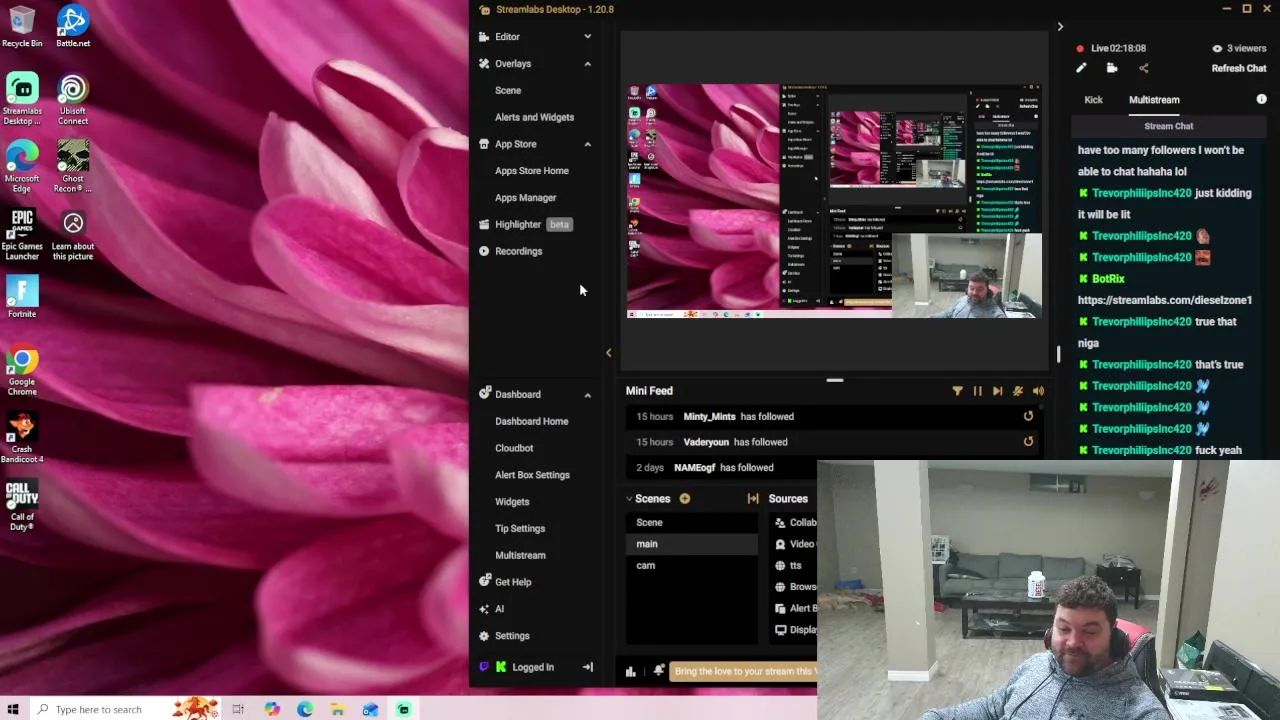Viewport: 1280px width, 720px height.
Task: Open Streamlabs Settings gear
Action: [x=485, y=636]
